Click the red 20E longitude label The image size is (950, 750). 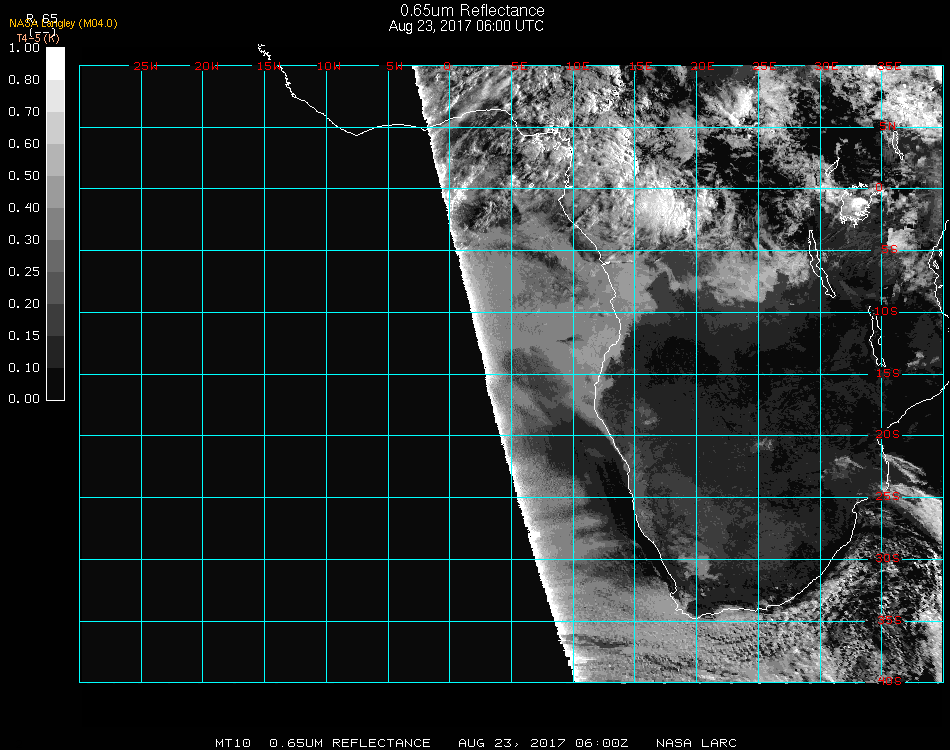(x=703, y=66)
